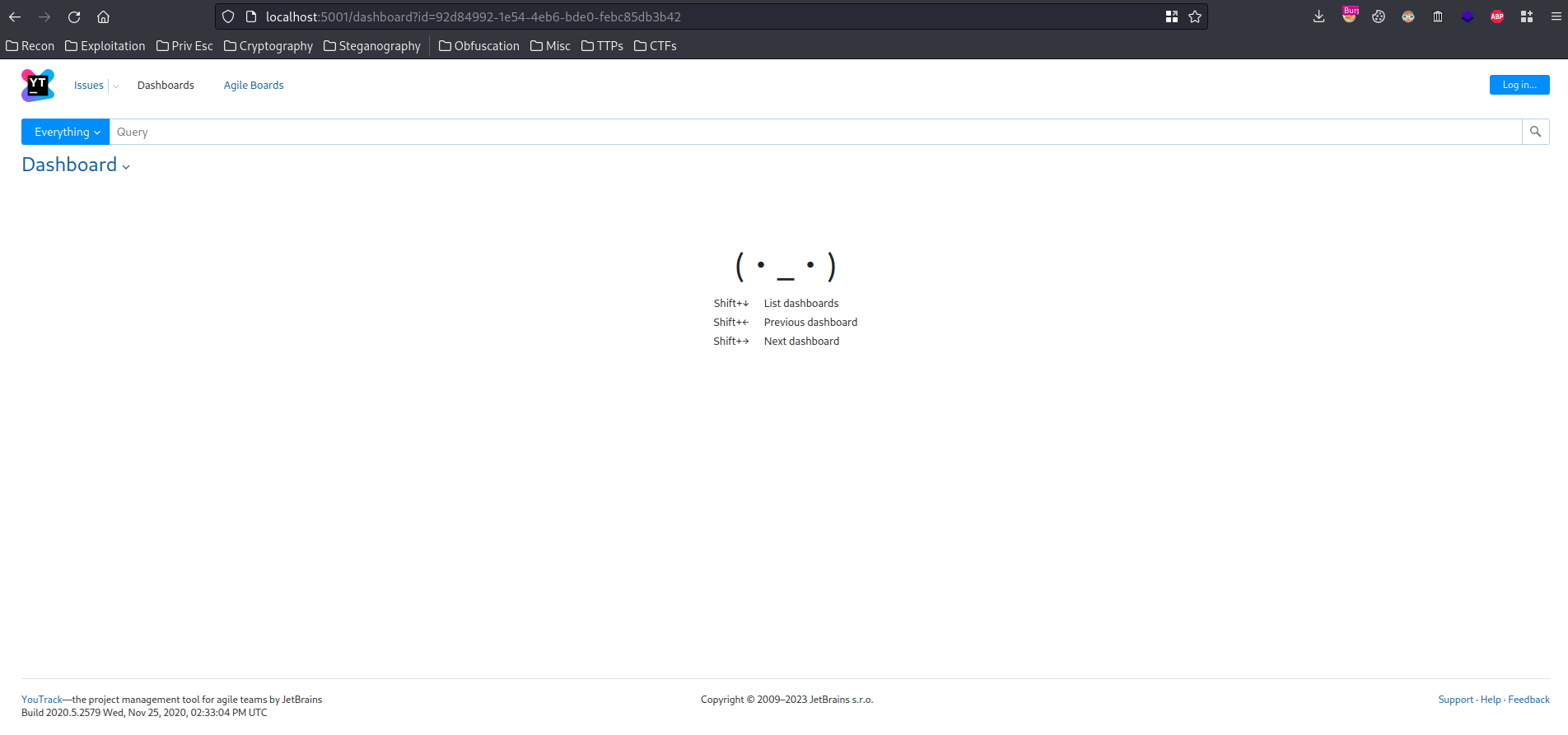Open the YouTrack footer link
The width and height of the screenshot is (1568, 735).
click(42, 700)
